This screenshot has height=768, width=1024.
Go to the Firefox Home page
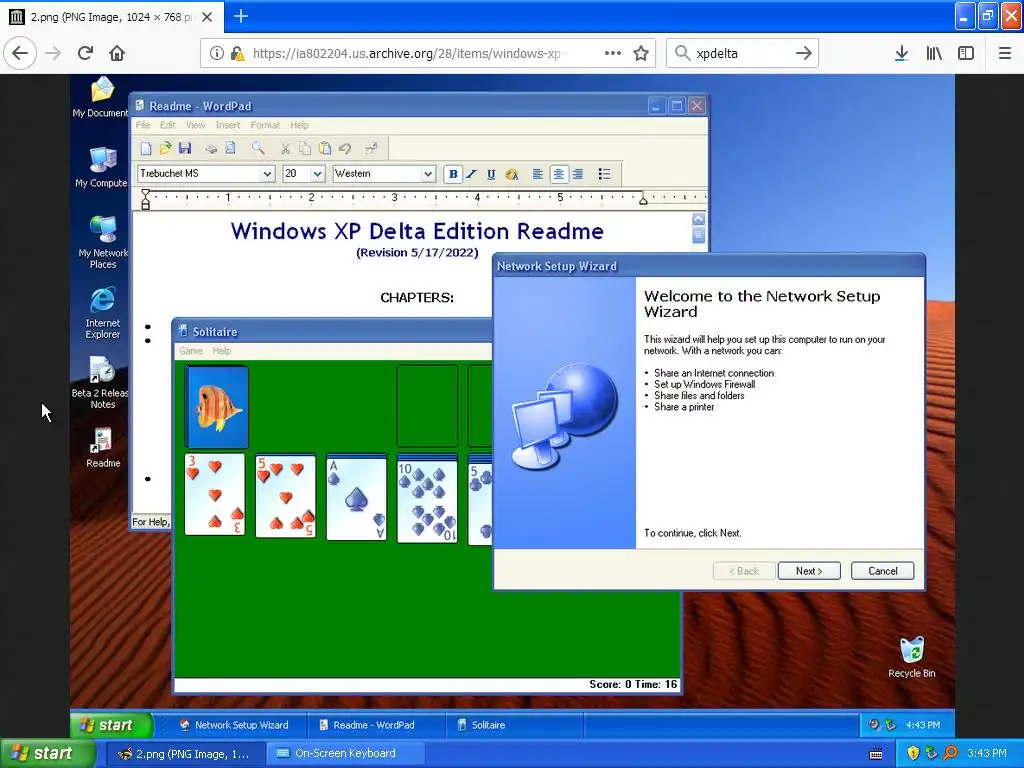117,53
